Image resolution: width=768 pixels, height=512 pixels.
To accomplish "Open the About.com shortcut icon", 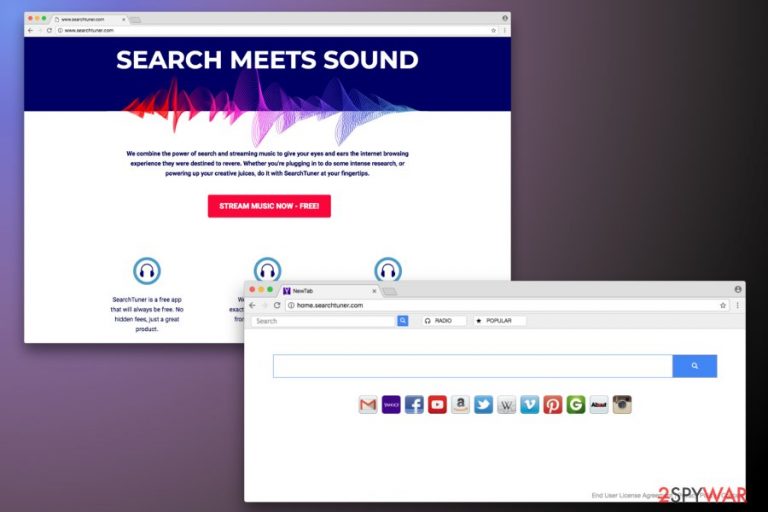I will pos(599,405).
